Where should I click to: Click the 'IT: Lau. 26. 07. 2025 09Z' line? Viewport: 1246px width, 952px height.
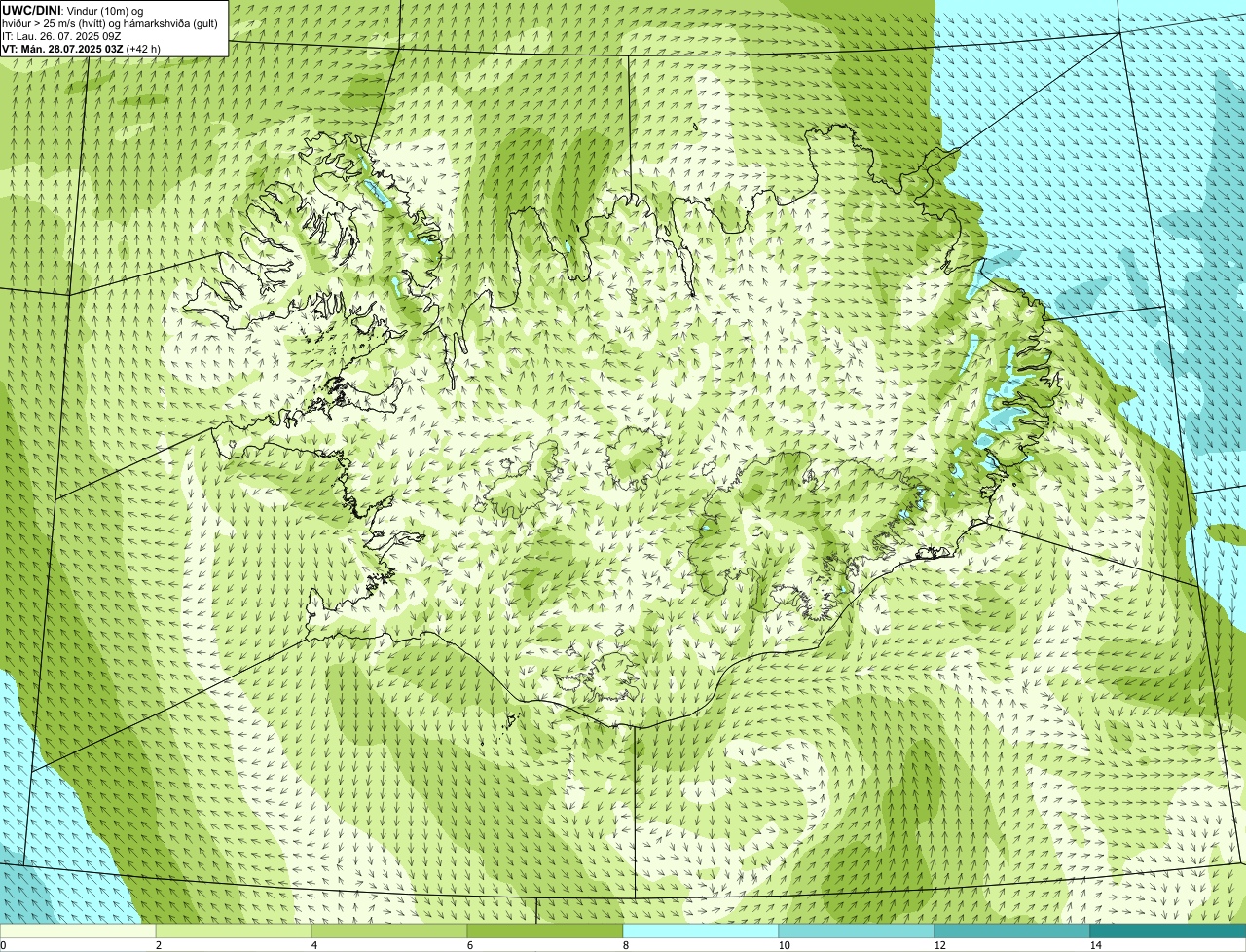61,35
